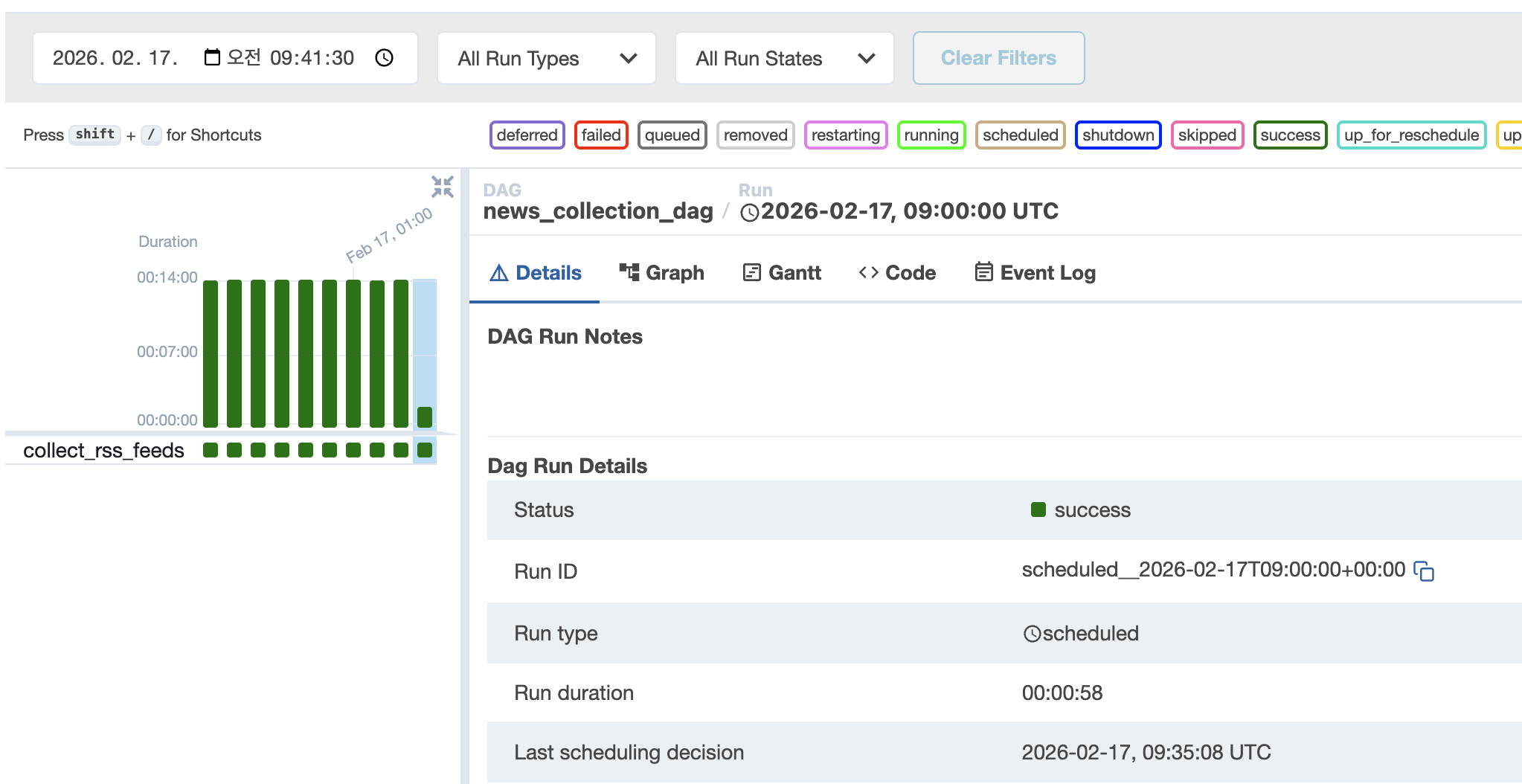The width and height of the screenshot is (1522, 784).
Task: Click the first collect_rss_feeds task instance square
Action: [x=211, y=450]
